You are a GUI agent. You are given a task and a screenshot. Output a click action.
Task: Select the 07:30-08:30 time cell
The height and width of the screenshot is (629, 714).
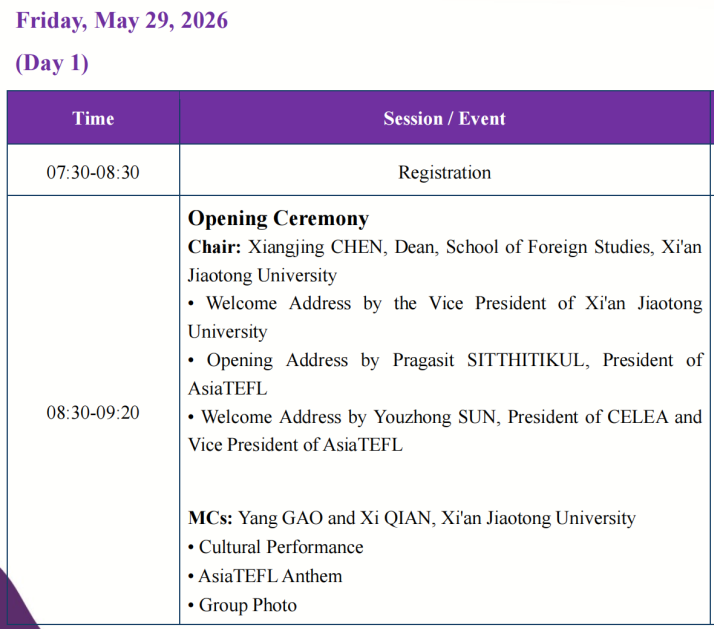pos(93,173)
